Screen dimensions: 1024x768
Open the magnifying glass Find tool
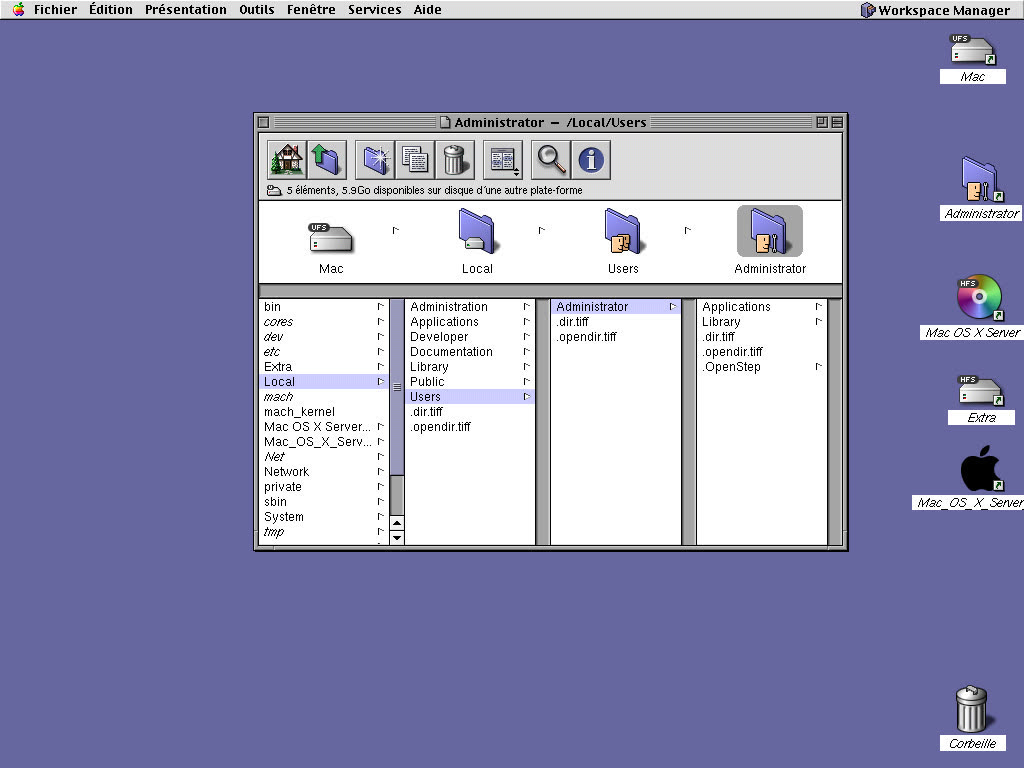551,159
